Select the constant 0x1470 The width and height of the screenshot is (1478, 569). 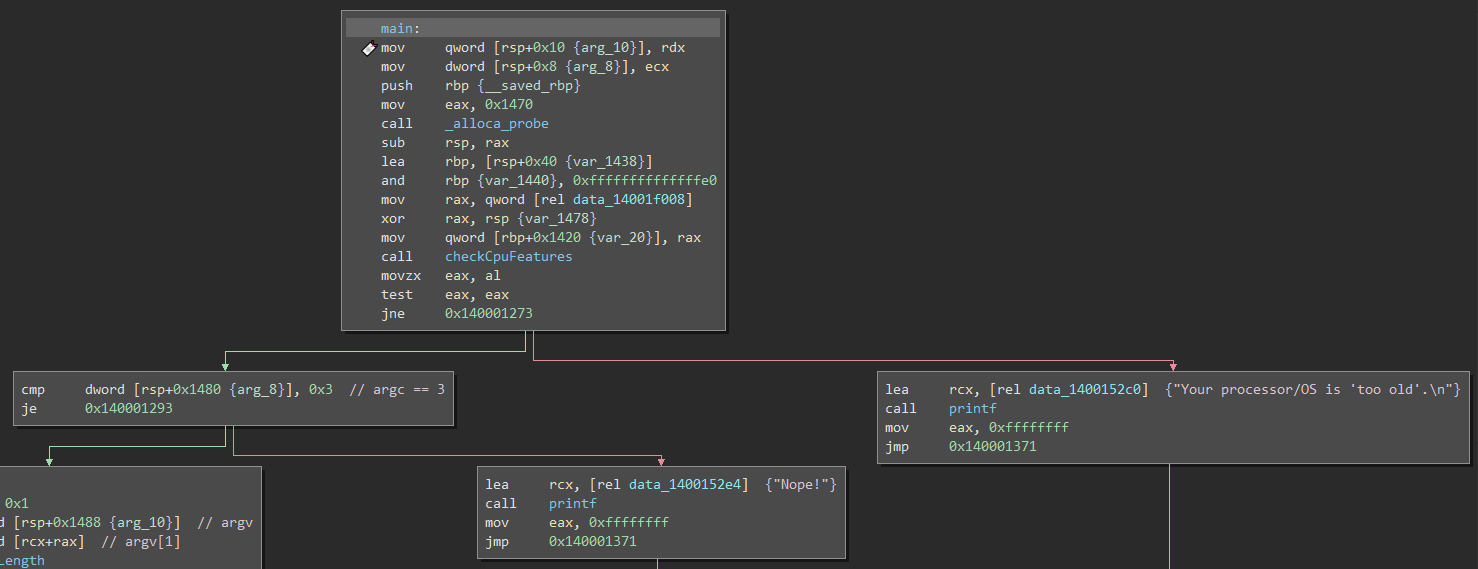click(509, 105)
